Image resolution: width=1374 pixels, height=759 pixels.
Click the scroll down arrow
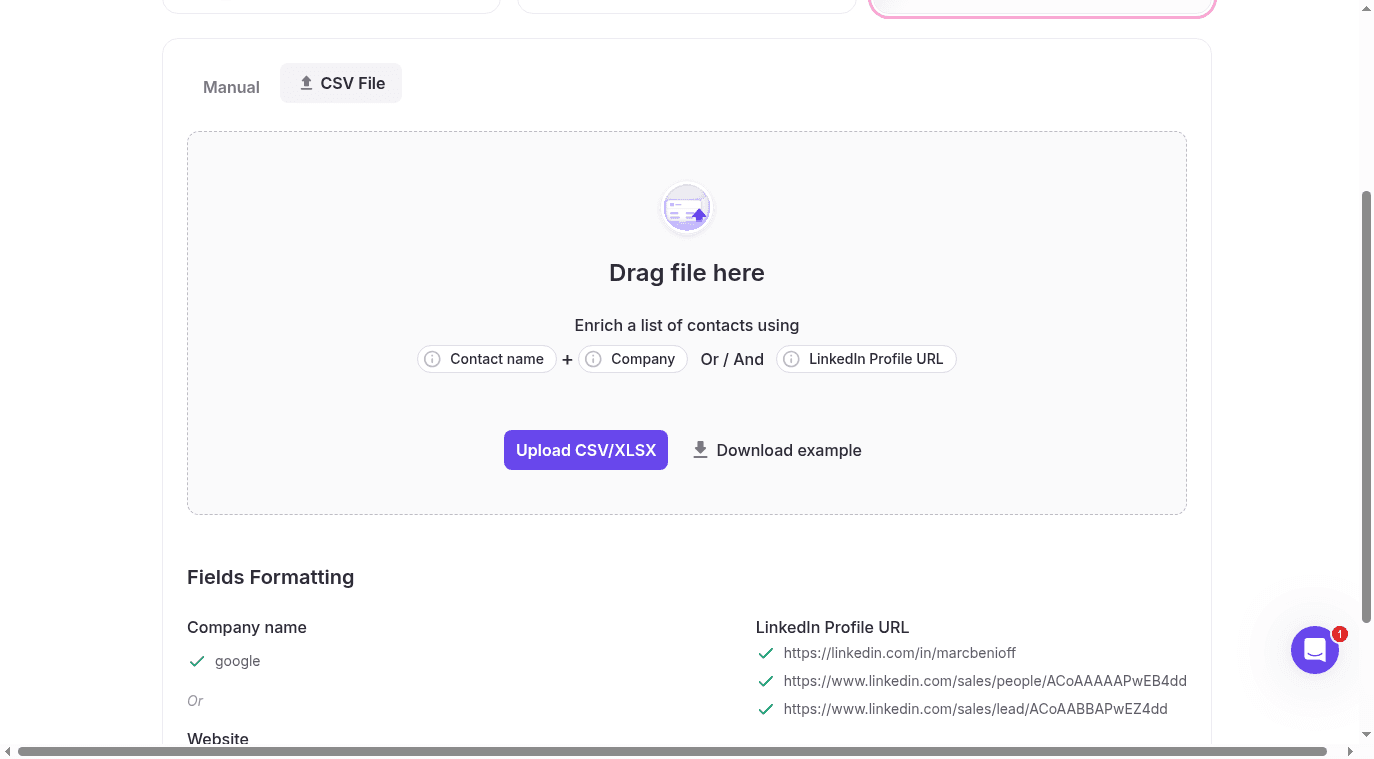(x=1367, y=736)
